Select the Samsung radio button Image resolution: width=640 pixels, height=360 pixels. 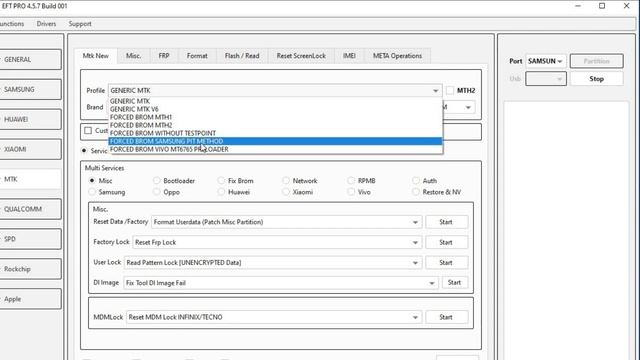pyautogui.click(x=92, y=192)
